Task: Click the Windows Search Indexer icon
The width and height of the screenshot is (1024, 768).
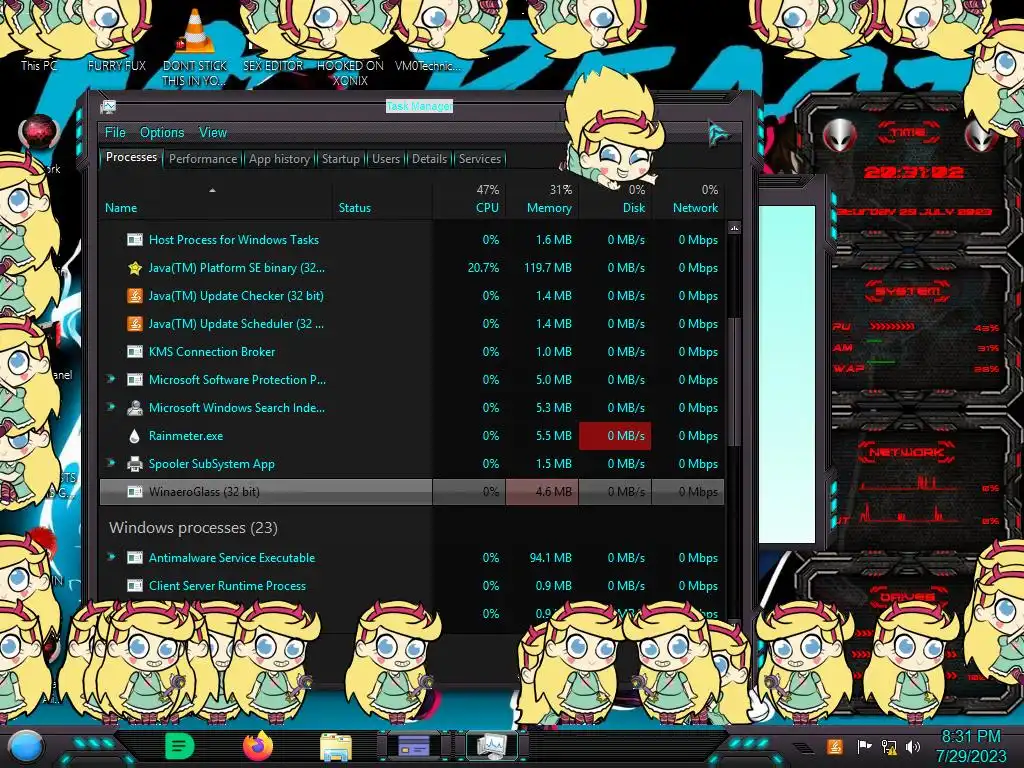Action: [135, 408]
